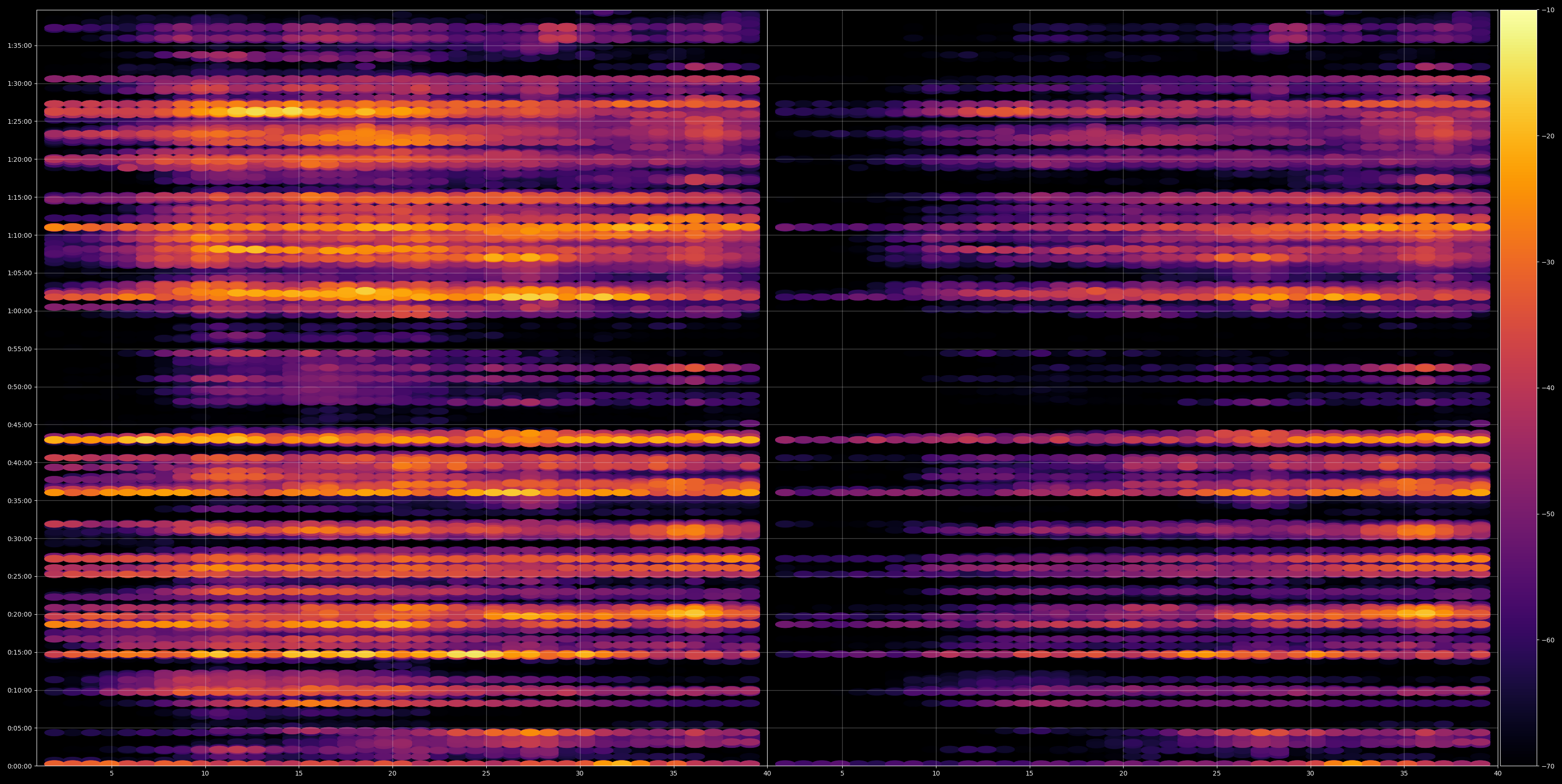Viewport: 1562px width, 784px height.
Task: Click the −60 colorbar tick label
Action: 1548,641
